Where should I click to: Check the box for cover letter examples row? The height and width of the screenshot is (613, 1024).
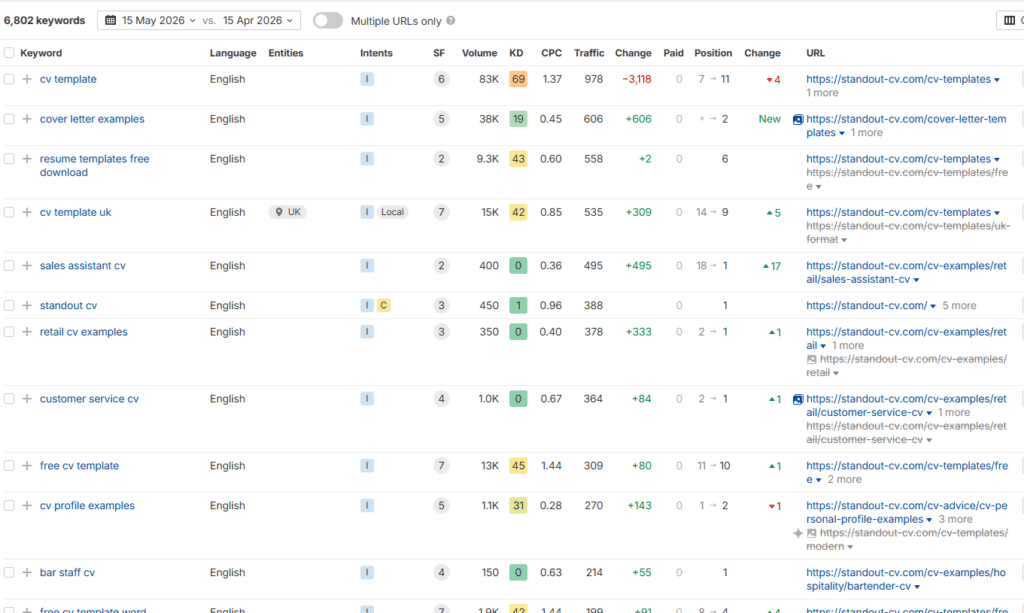[x=9, y=119]
